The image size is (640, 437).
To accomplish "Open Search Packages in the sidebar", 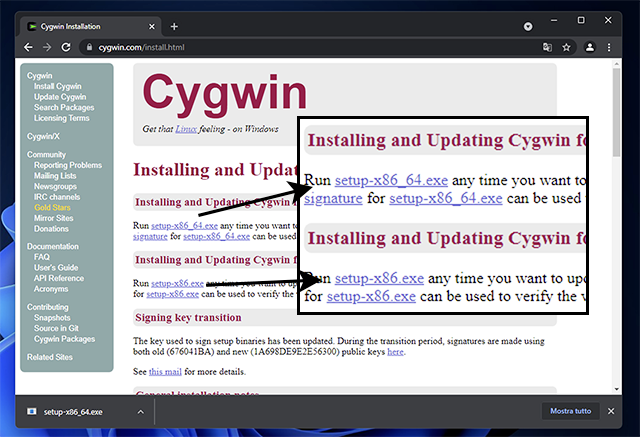I will pos(61,107).
